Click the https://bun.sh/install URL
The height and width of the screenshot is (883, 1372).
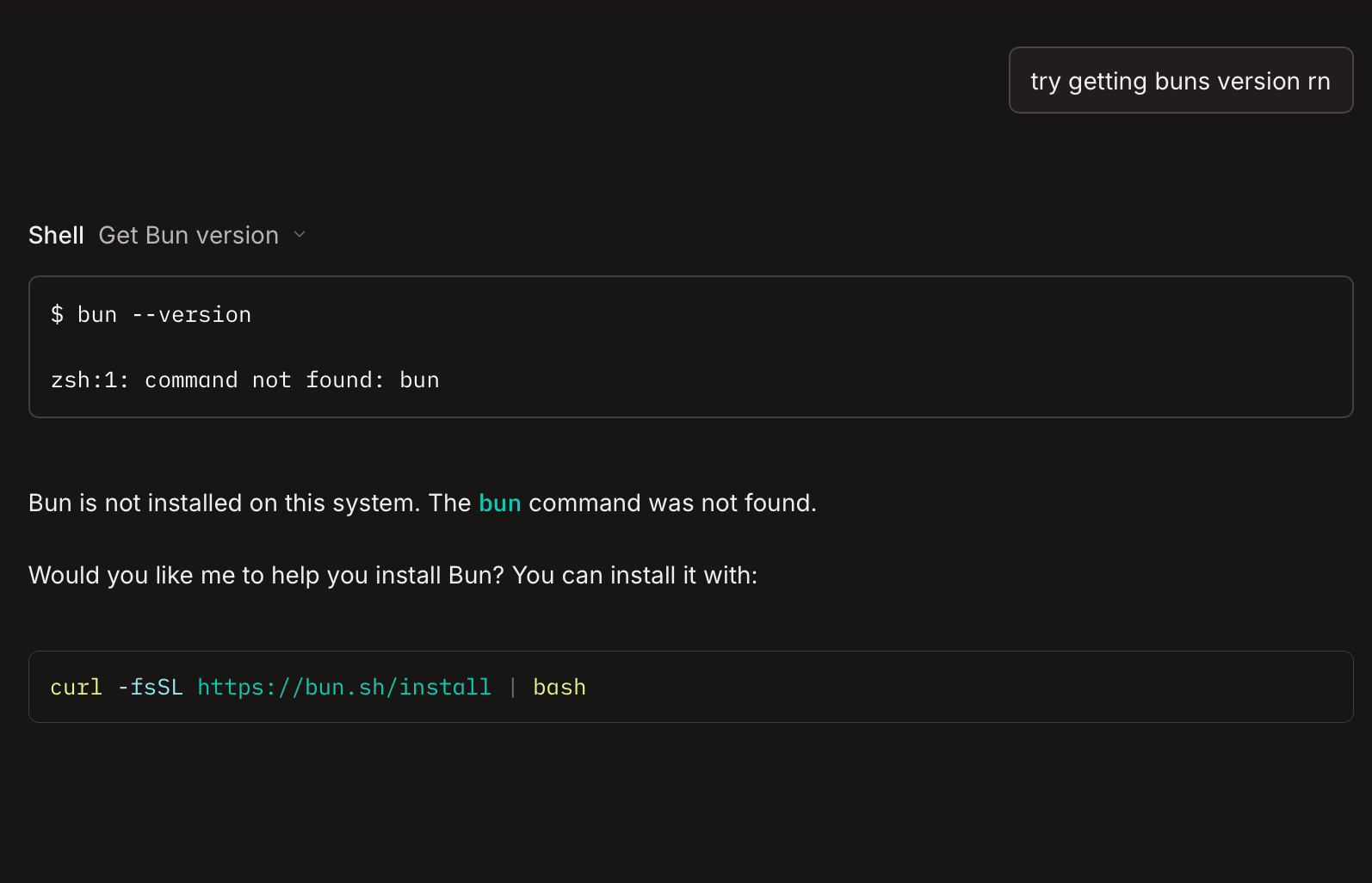pyautogui.click(x=344, y=687)
